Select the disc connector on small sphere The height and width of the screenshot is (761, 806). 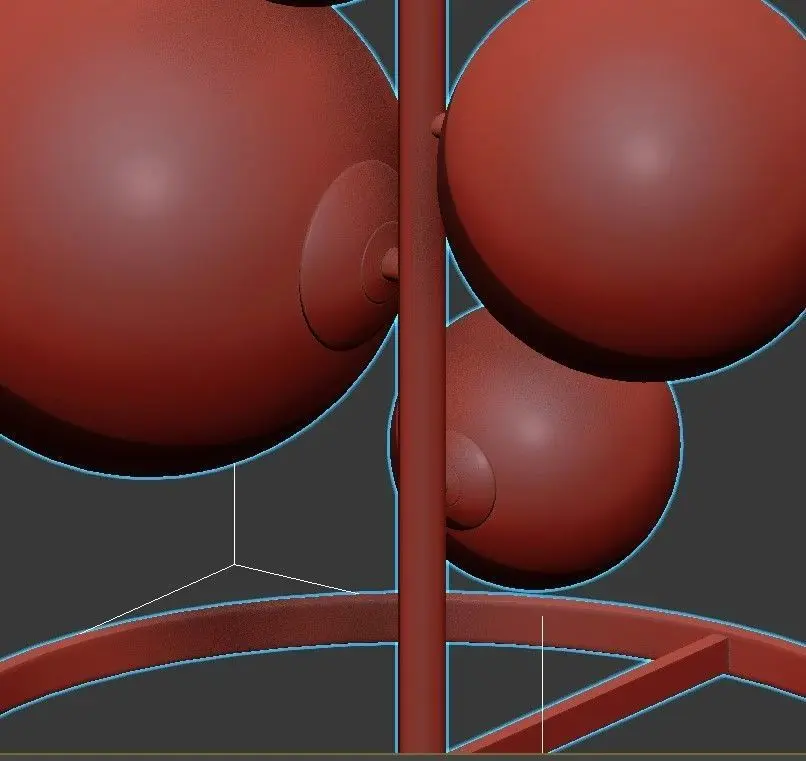[x=470, y=481]
